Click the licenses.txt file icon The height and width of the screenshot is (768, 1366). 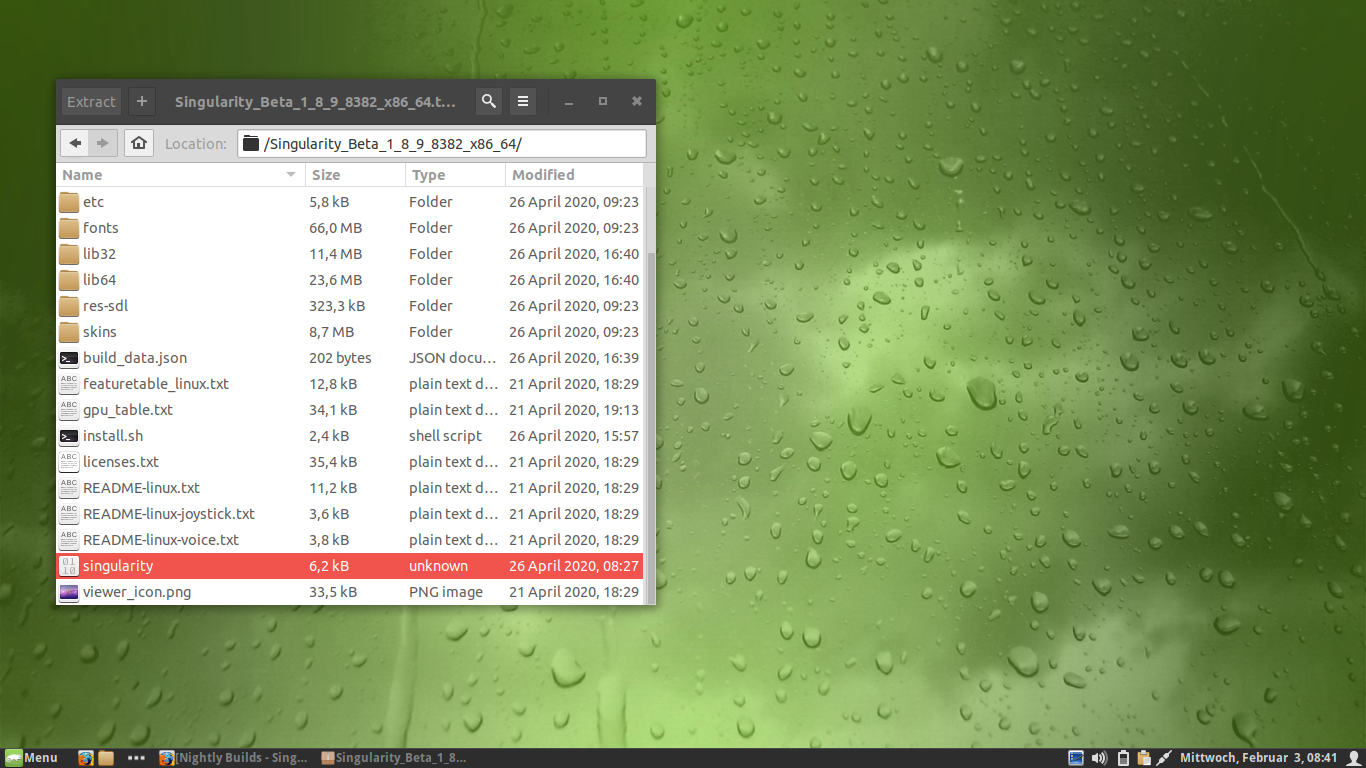click(69, 462)
